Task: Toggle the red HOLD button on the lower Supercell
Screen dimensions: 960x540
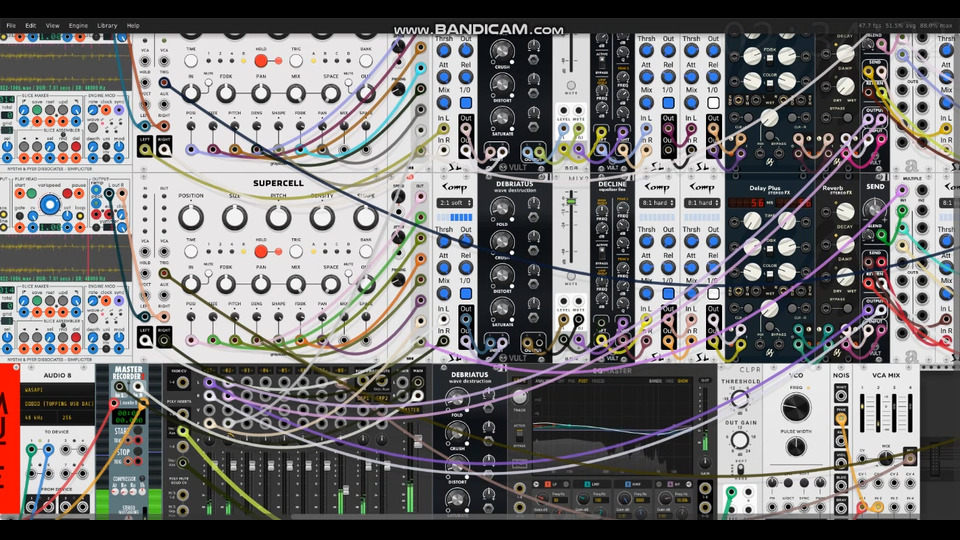Action: point(261,252)
